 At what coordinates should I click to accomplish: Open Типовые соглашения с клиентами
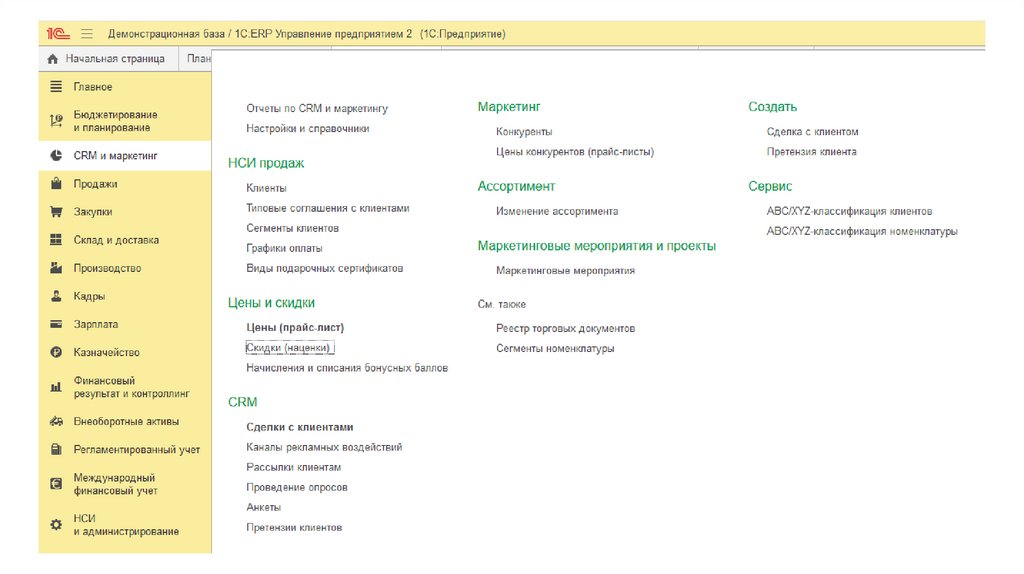[328, 208]
